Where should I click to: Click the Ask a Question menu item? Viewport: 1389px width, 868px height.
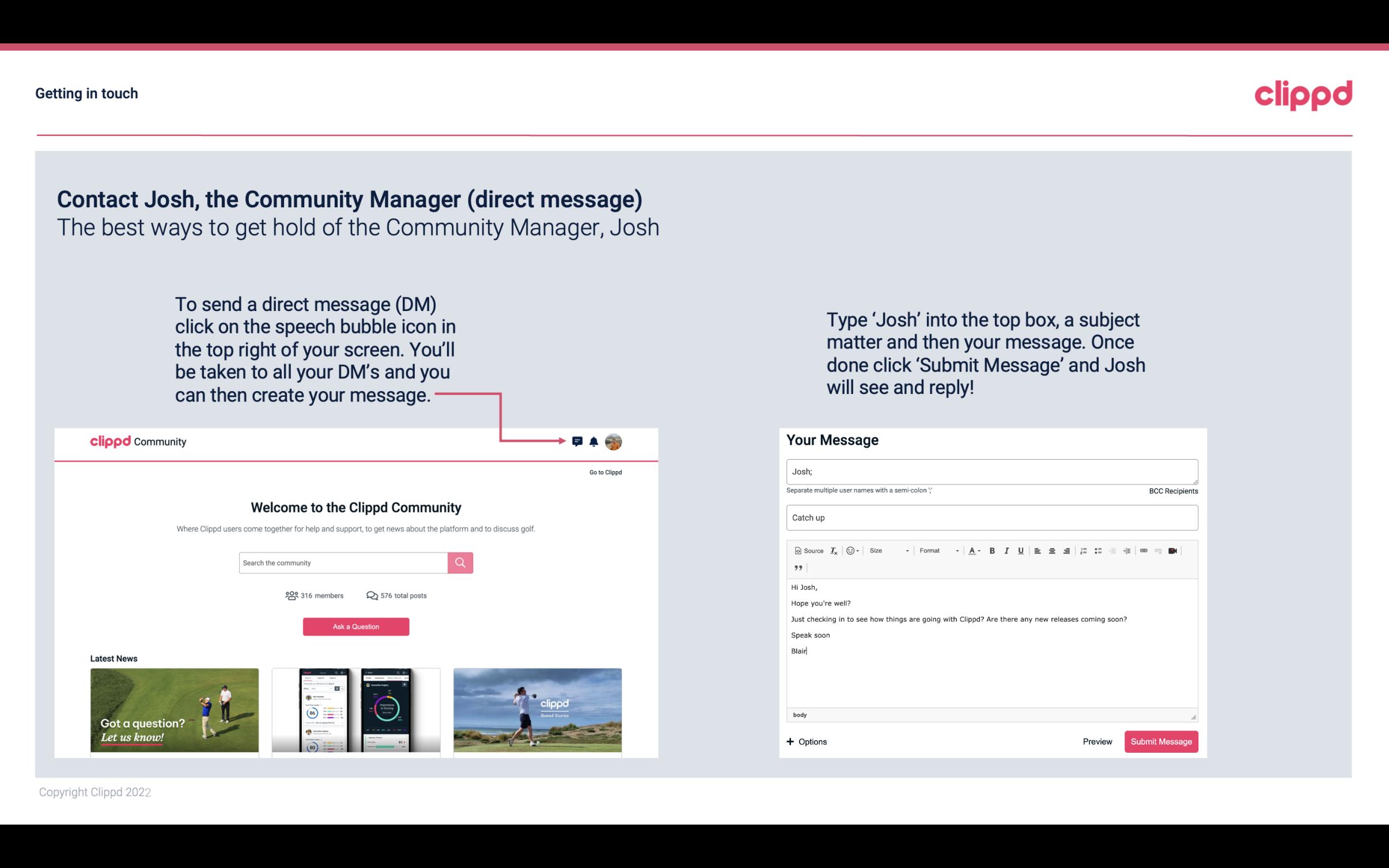[356, 626]
